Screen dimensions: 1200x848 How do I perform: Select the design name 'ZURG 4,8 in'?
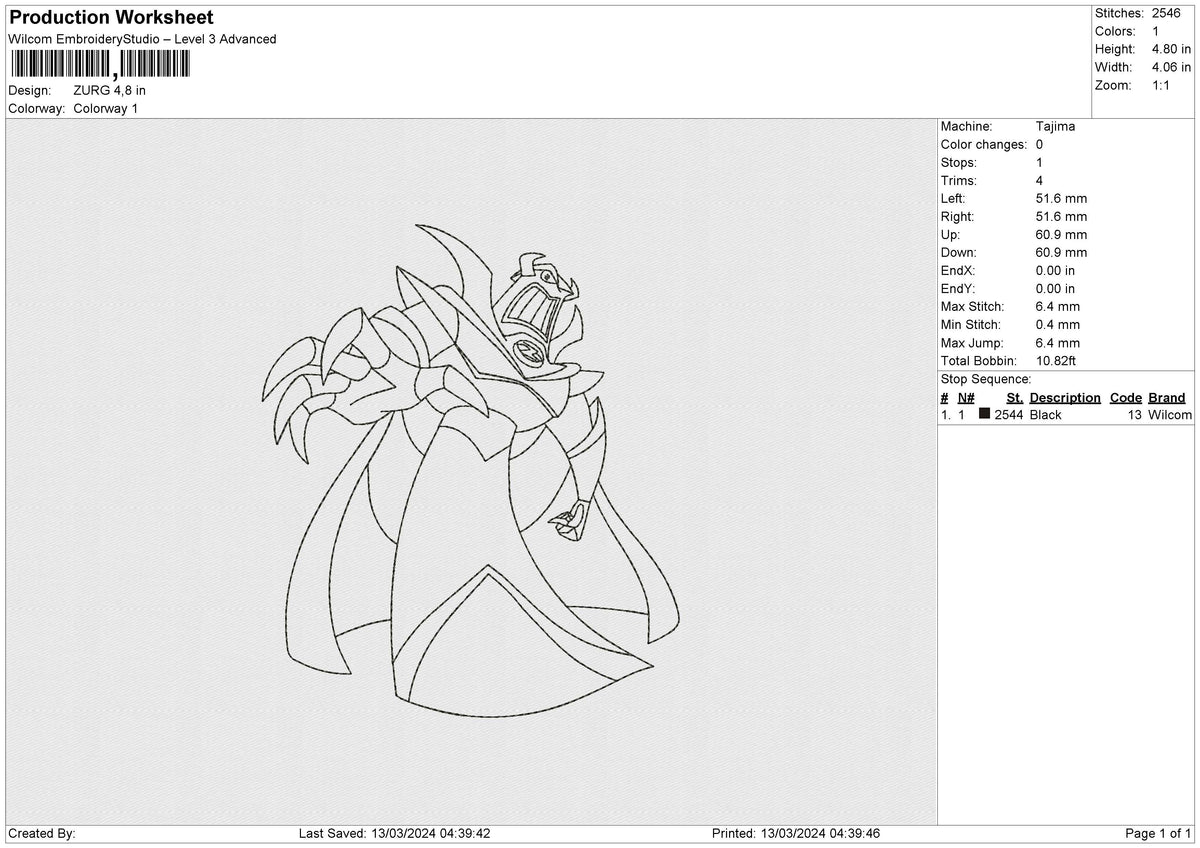(x=110, y=90)
